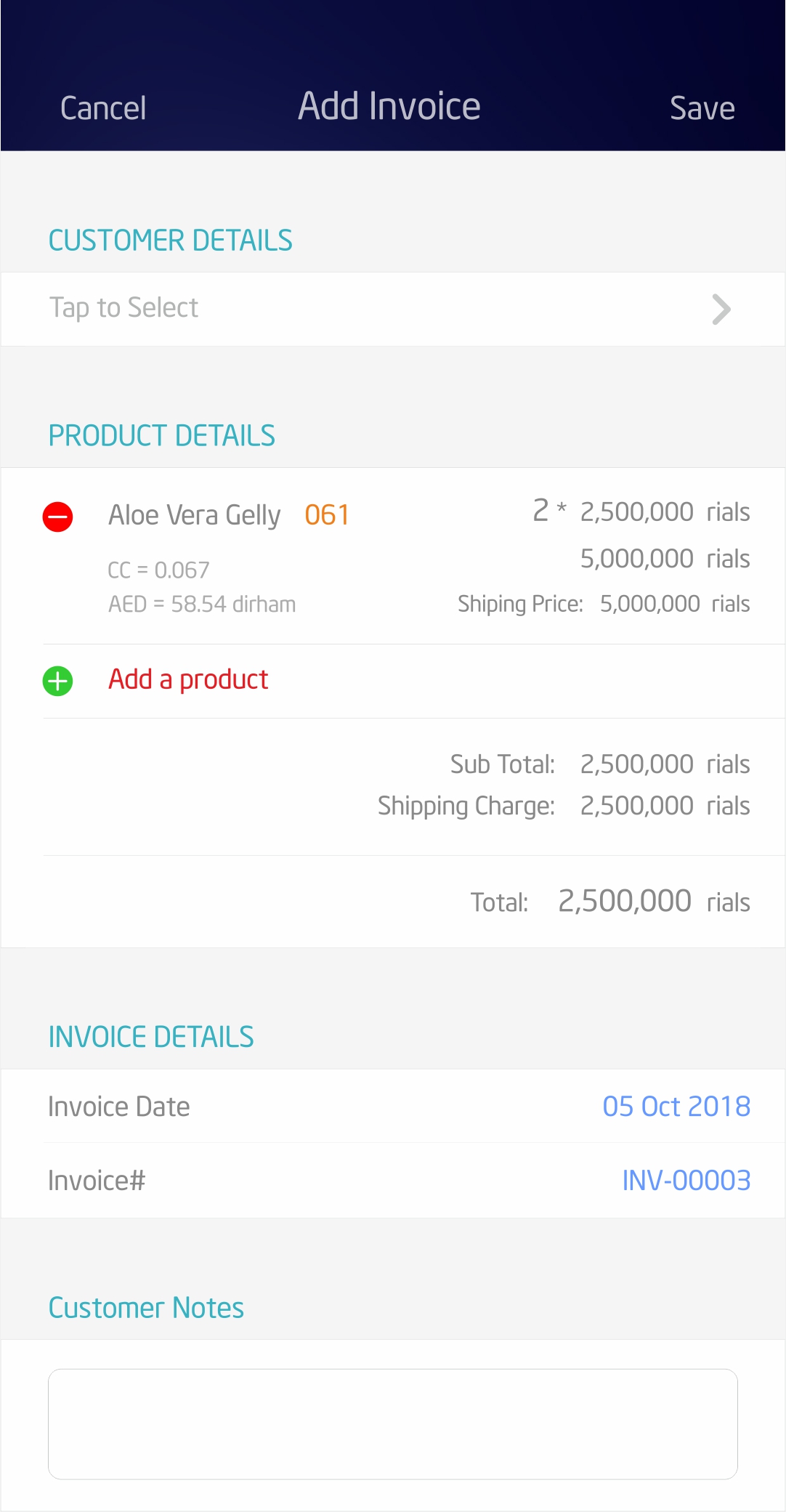Edit invoice number INV-00003
This screenshot has width=786, height=1512.
coord(686,1181)
